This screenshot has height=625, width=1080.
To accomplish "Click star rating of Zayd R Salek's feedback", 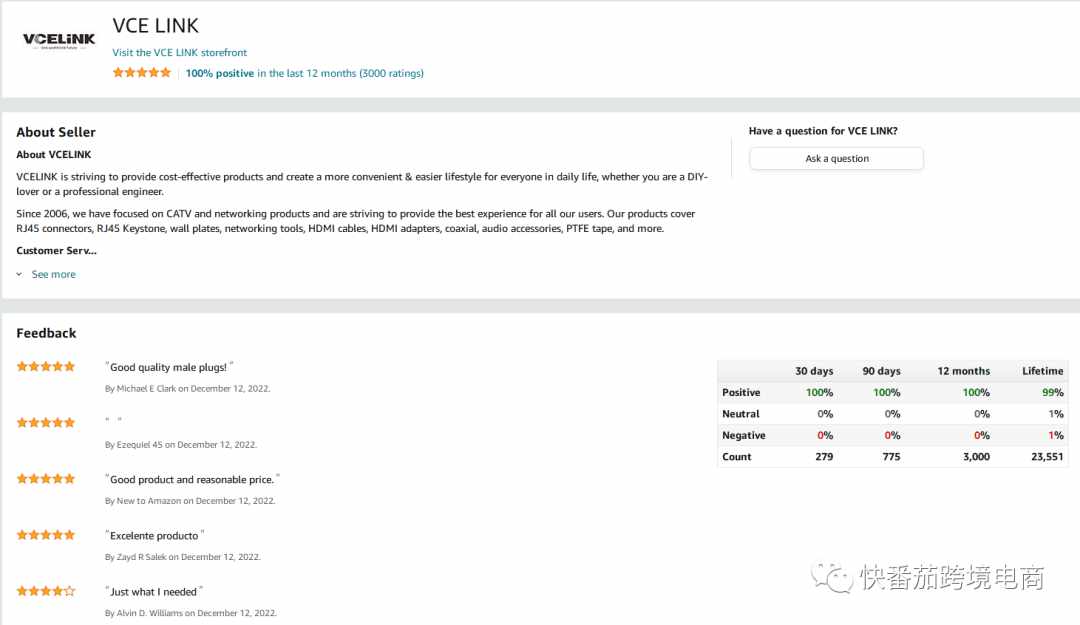I will pyautogui.click(x=46, y=535).
